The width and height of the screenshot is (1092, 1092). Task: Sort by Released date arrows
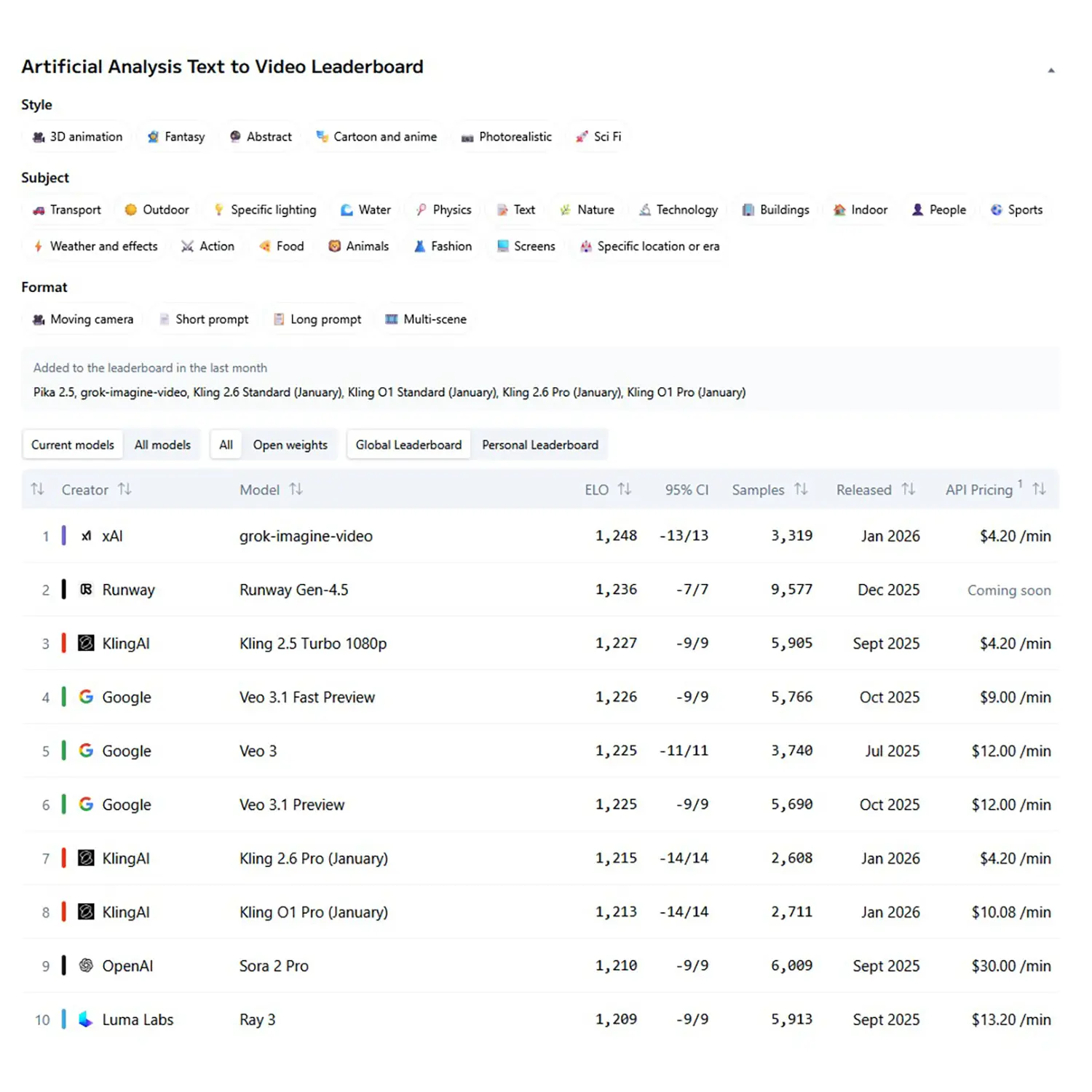click(x=908, y=489)
